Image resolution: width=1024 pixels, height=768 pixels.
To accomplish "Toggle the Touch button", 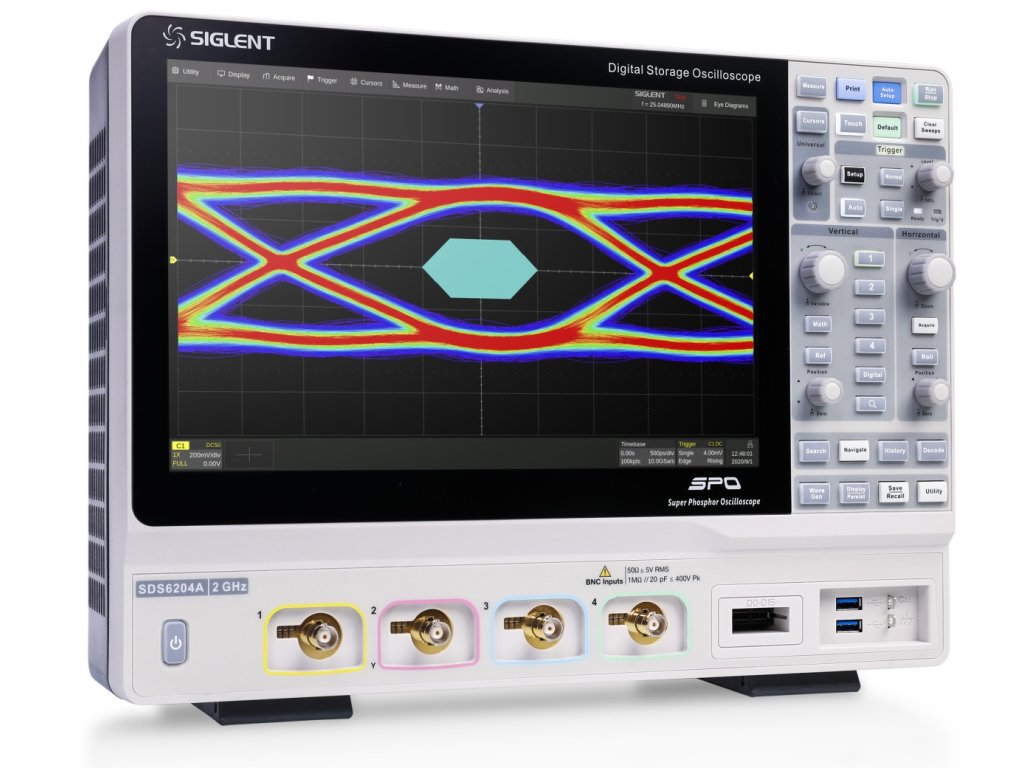I will (x=853, y=123).
